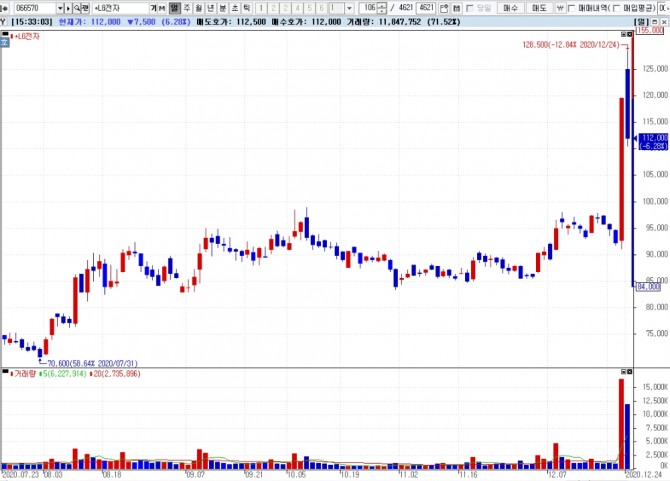Viewport: 670px width, 481px height.
Task: Select the 틱 tick chart period
Action: (x=247, y=8)
